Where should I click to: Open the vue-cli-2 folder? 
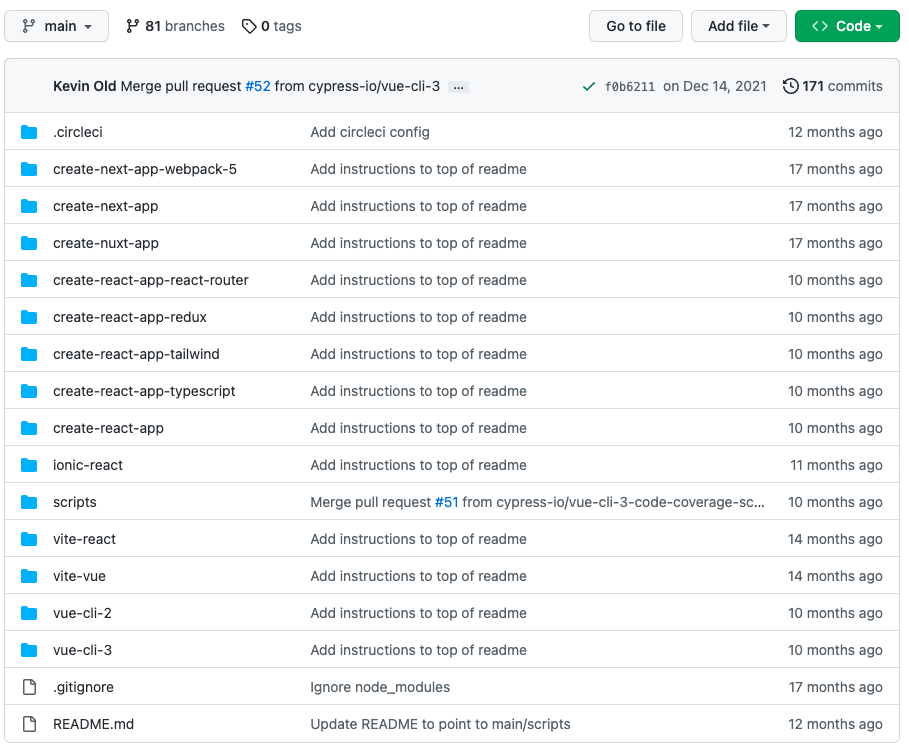click(x=82, y=613)
